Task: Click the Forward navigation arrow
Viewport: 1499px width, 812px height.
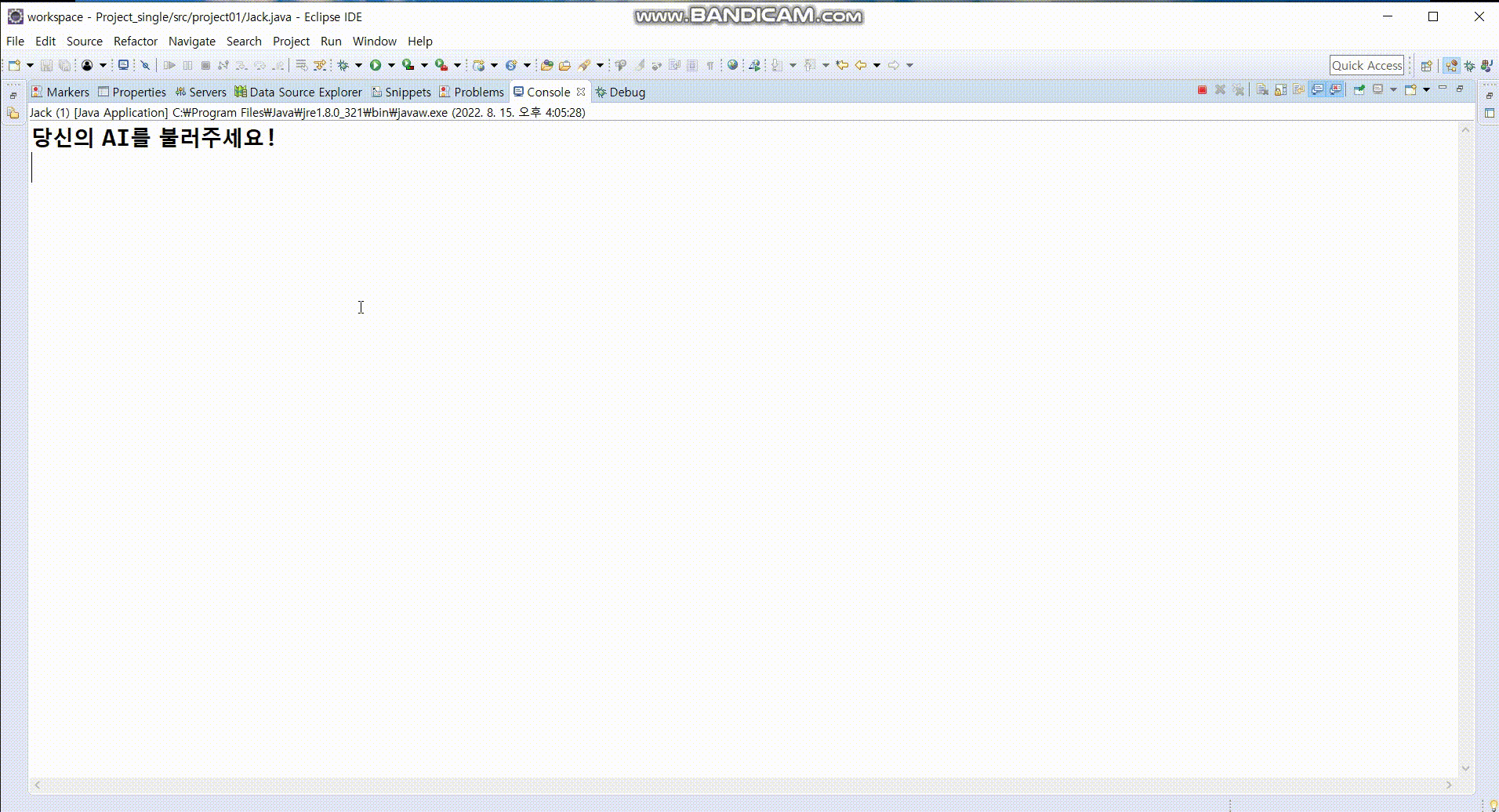Action: [x=894, y=65]
